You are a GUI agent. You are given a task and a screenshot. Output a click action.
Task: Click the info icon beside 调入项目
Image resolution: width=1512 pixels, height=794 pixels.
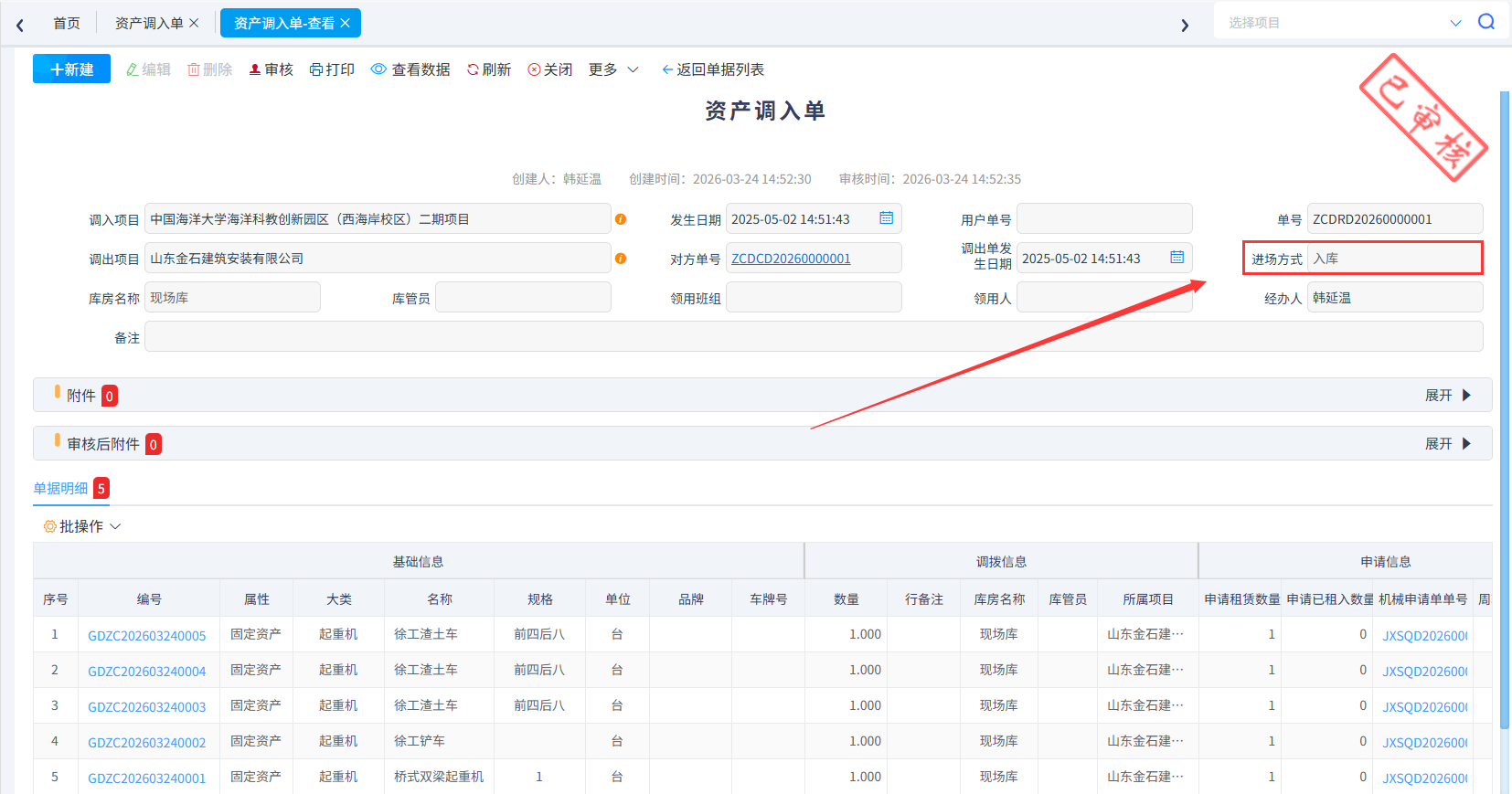click(621, 219)
